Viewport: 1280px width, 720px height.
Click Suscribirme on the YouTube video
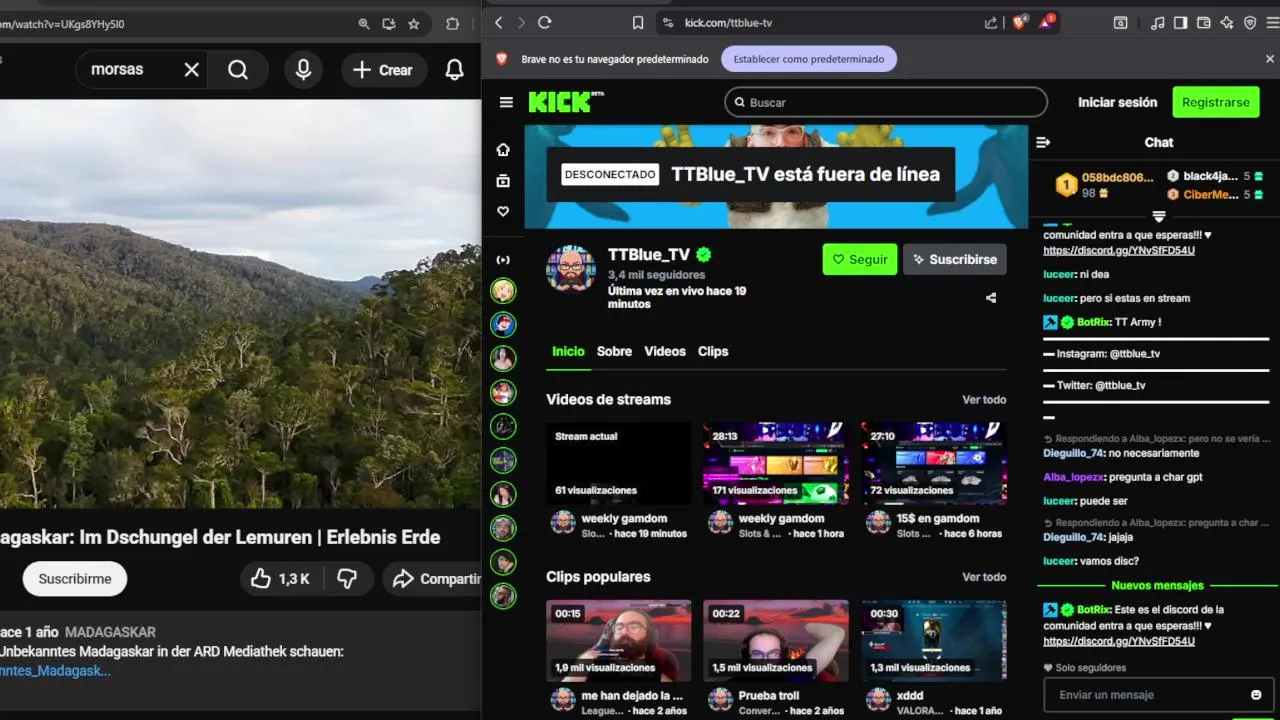pyautogui.click(x=75, y=579)
